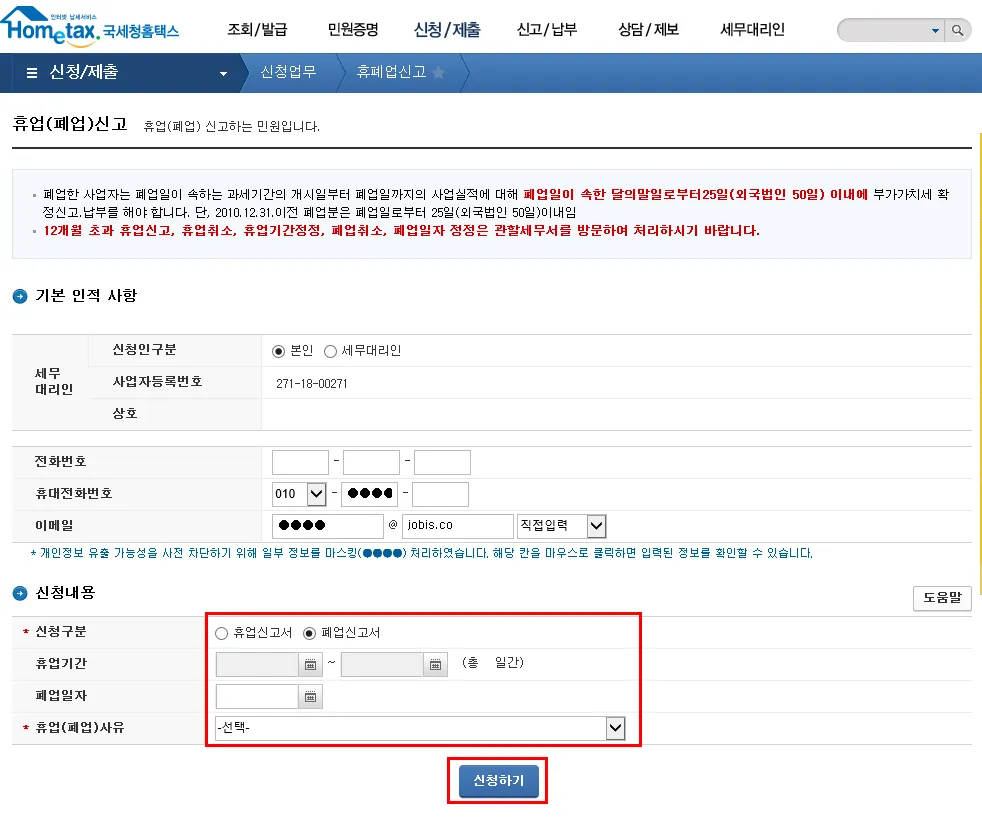Open the 도움말 help button
The width and height of the screenshot is (982, 823).
click(x=941, y=596)
